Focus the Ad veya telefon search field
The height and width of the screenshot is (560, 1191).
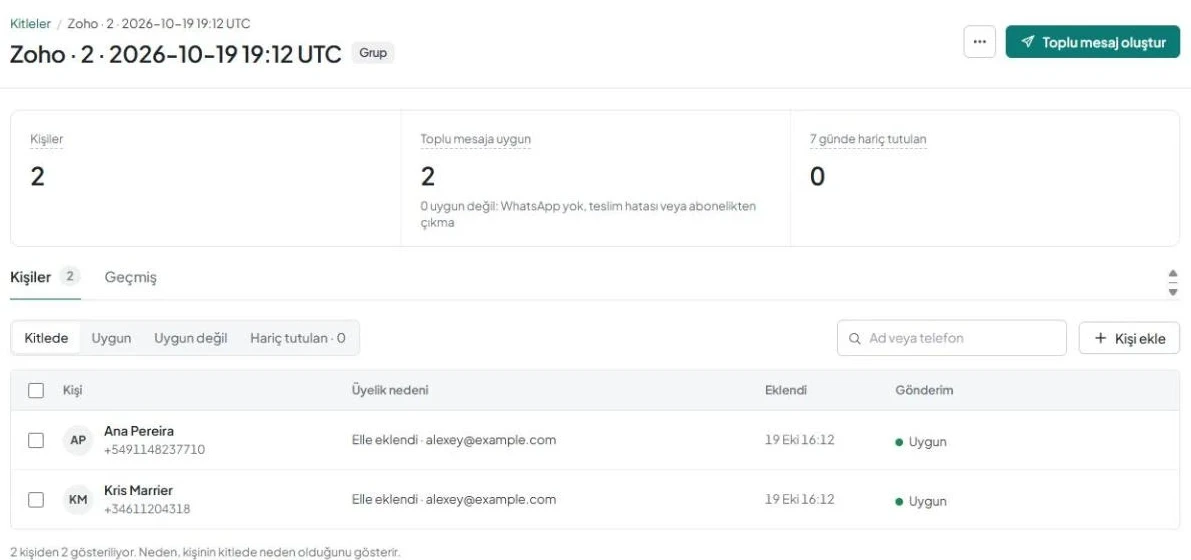click(x=952, y=338)
